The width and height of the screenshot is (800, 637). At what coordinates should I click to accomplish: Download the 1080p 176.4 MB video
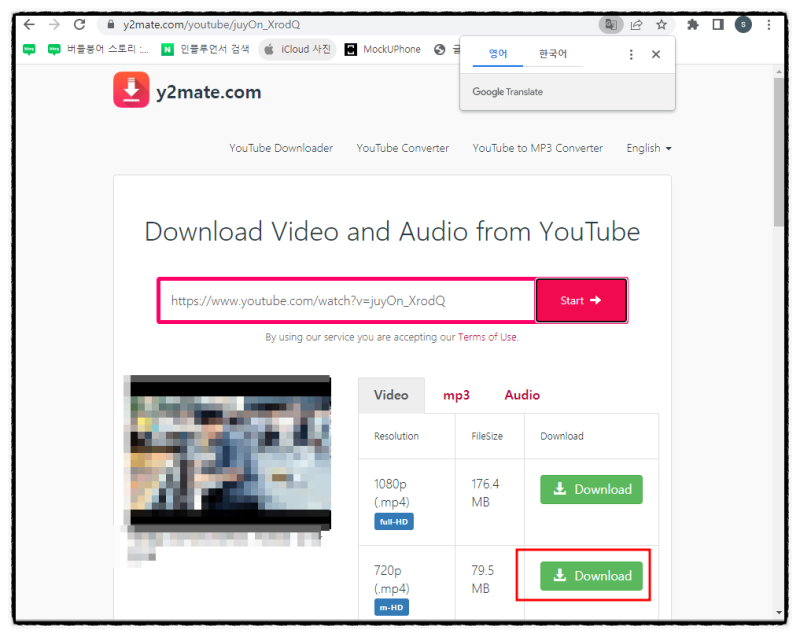pos(591,490)
